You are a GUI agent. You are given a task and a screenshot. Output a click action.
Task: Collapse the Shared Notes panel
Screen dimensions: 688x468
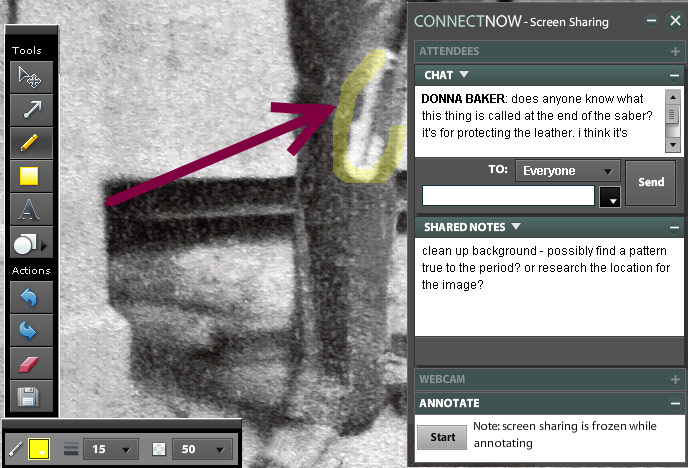pos(676,226)
